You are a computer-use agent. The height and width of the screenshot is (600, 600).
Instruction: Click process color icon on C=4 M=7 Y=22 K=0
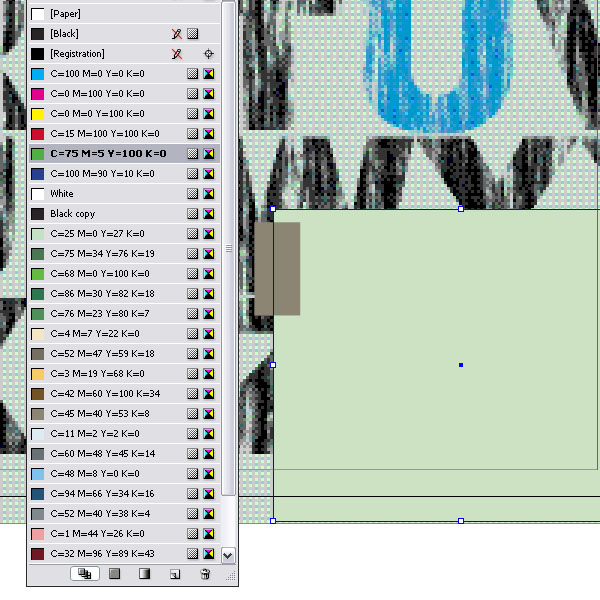click(192, 334)
